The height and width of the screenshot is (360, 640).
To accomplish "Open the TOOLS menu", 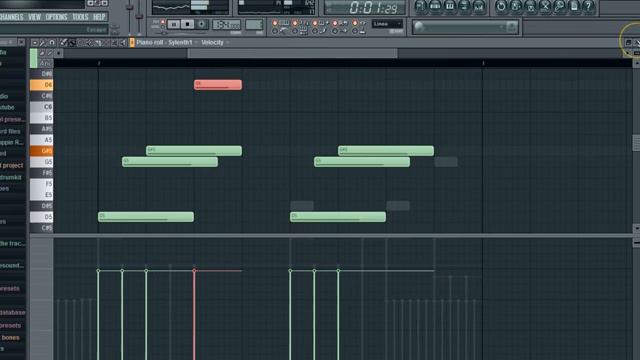I will coord(80,17).
